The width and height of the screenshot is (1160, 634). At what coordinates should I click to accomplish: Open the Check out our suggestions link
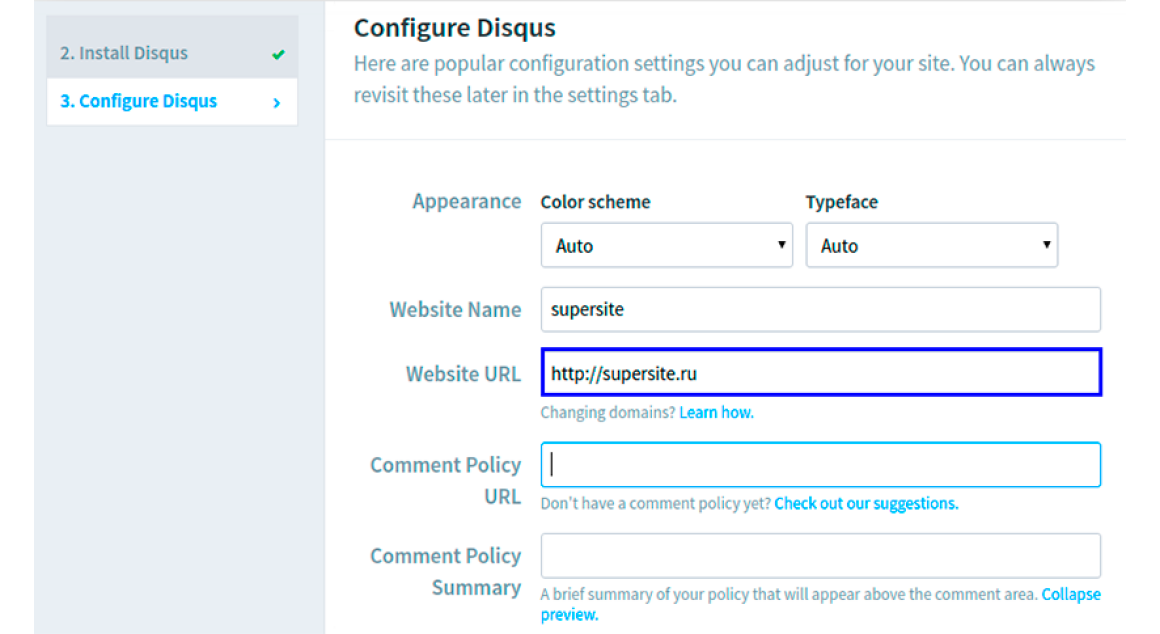point(866,504)
